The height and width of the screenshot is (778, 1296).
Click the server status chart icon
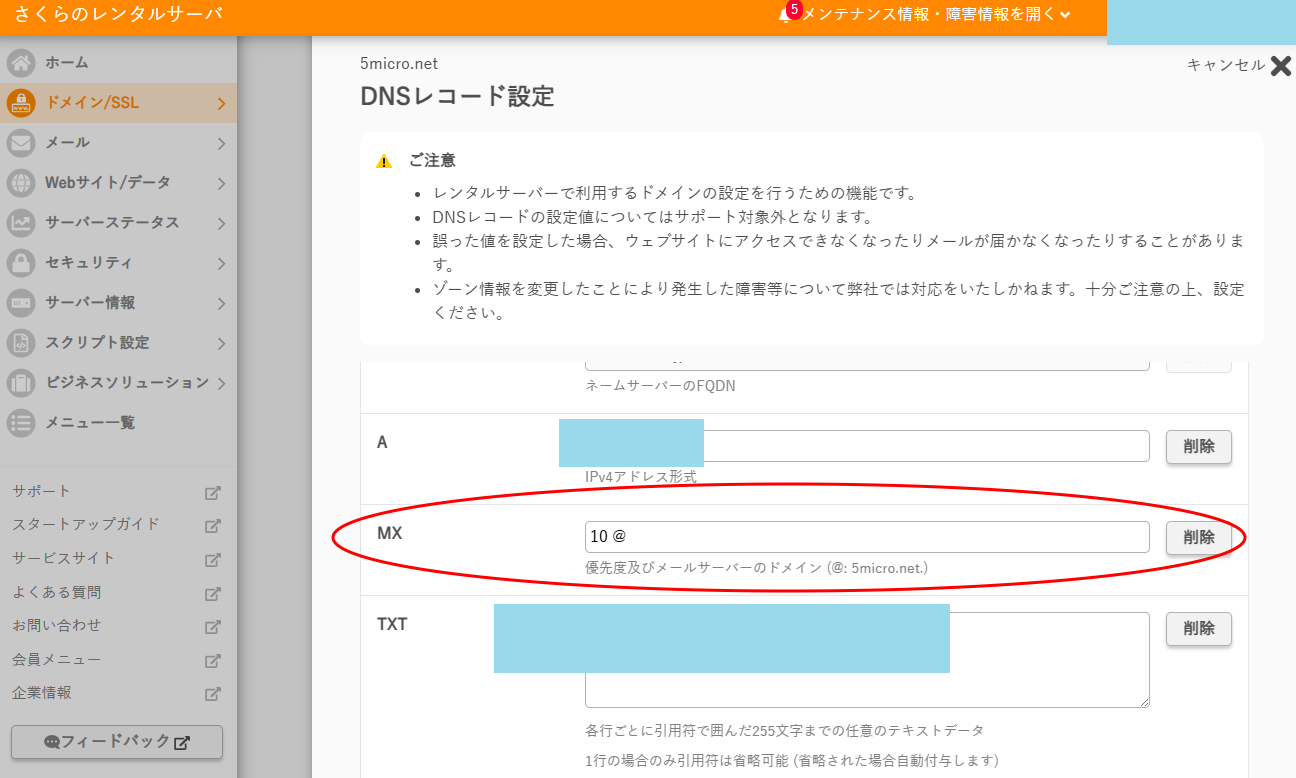click(21, 223)
